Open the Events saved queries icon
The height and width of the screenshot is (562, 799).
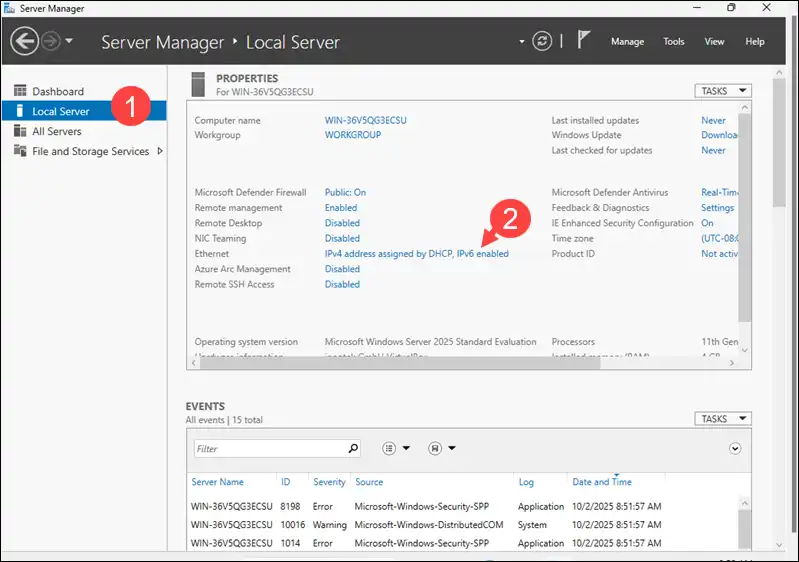click(436, 449)
